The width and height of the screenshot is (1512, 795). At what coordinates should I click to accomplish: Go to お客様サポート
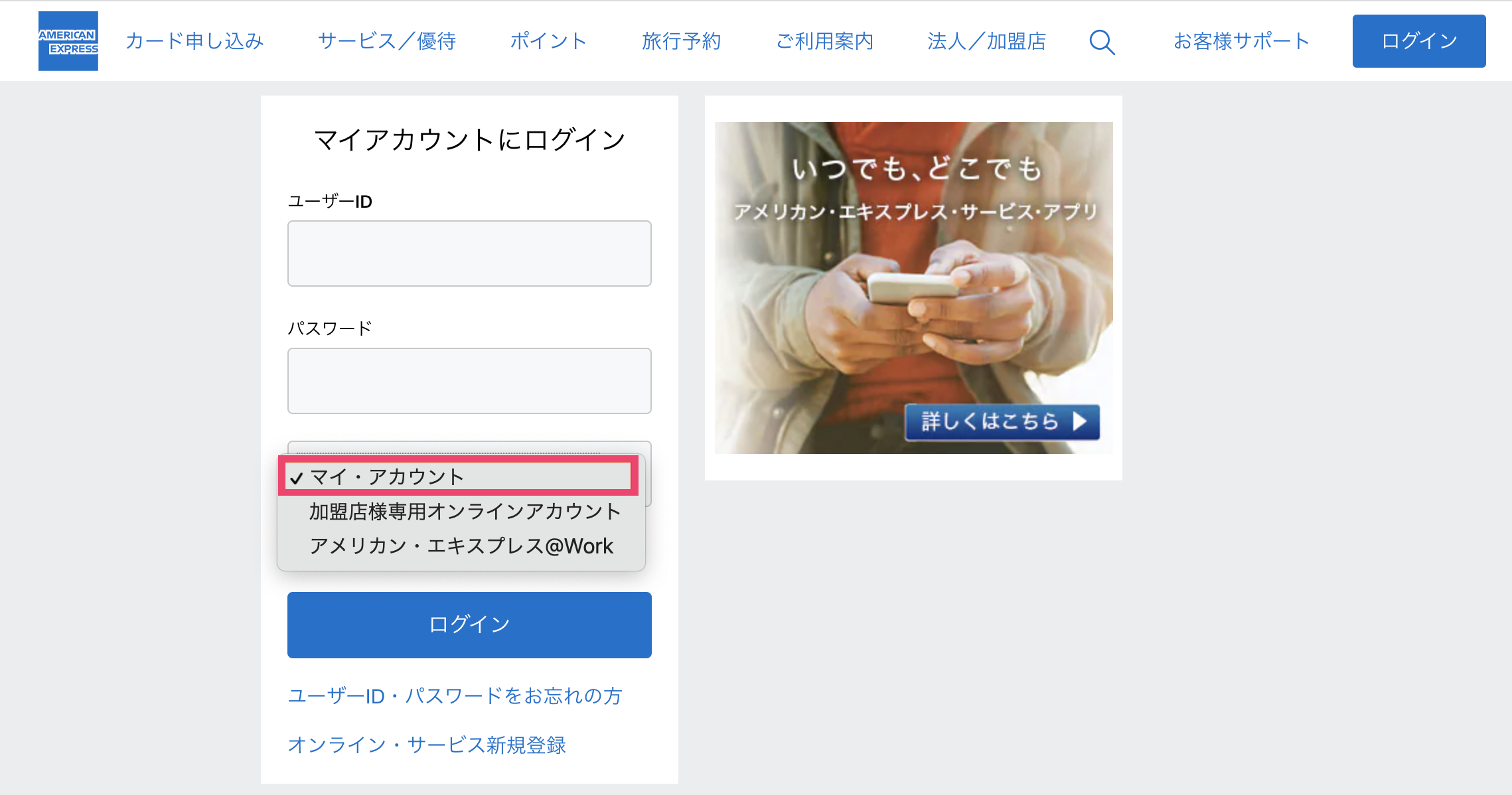point(1241,41)
